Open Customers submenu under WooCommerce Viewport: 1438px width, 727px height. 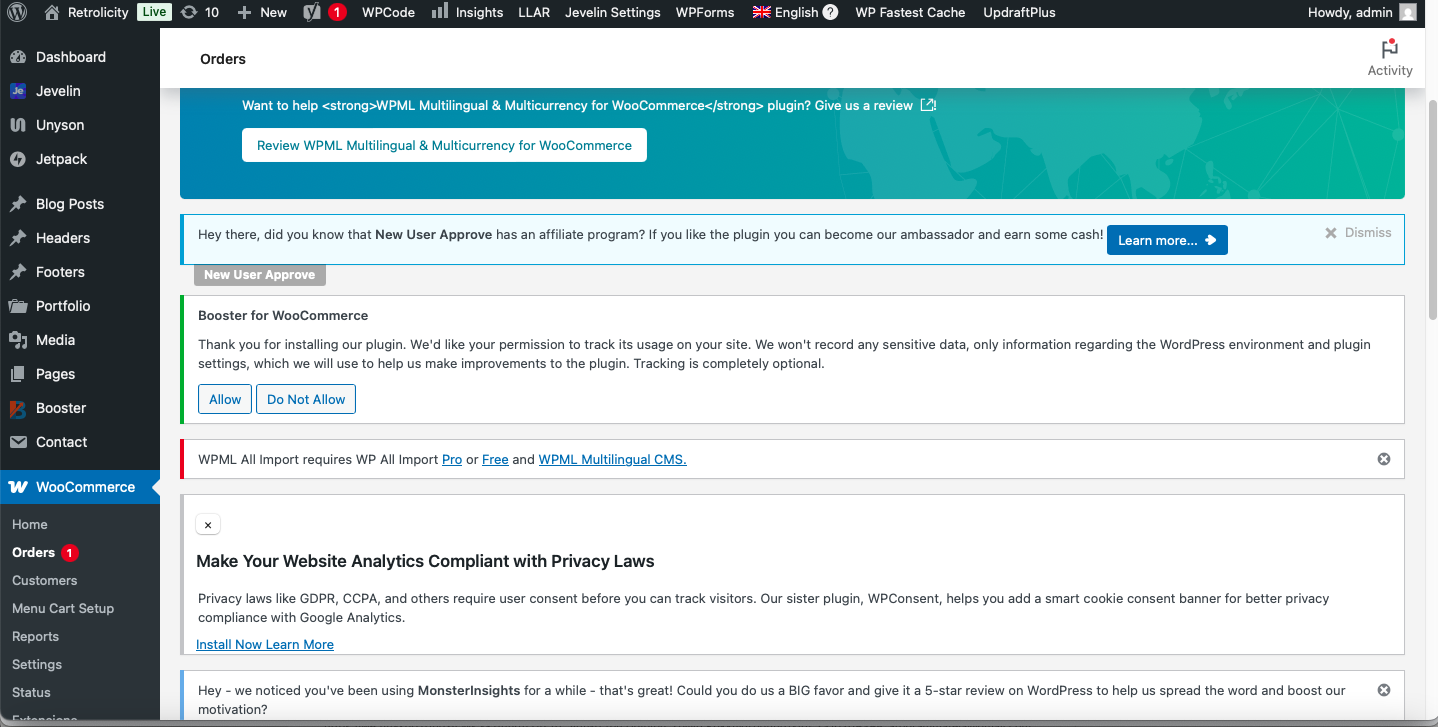[44, 580]
